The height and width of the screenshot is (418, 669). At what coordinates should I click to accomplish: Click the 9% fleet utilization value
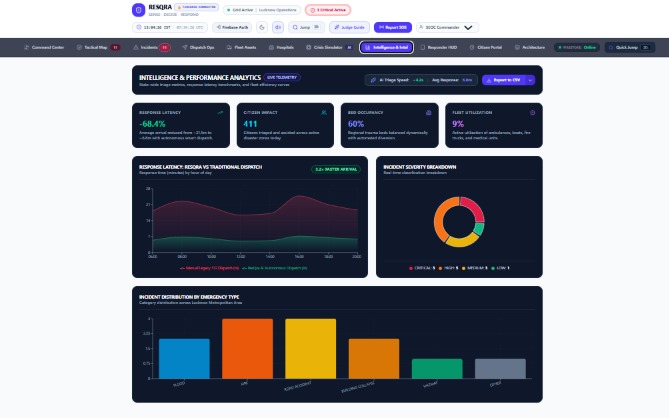pyautogui.click(x=458, y=124)
